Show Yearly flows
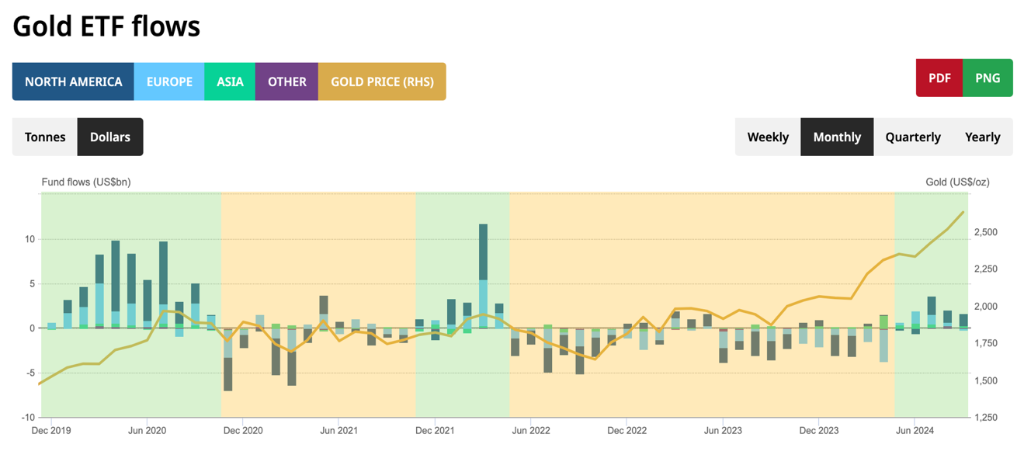Screen dimensions: 1024x454 [982, 137]
